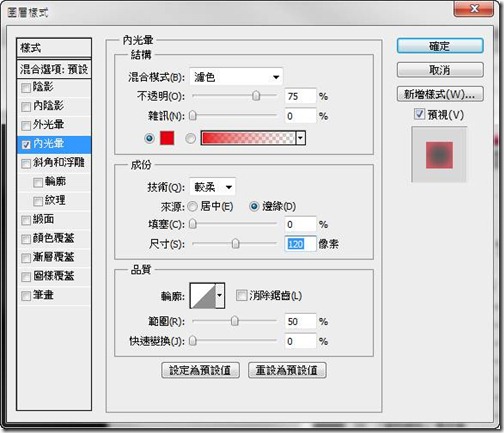Click the 雜訊 noise slider handle
Viewport: 504px width, 433px height.
click(193, 116)
